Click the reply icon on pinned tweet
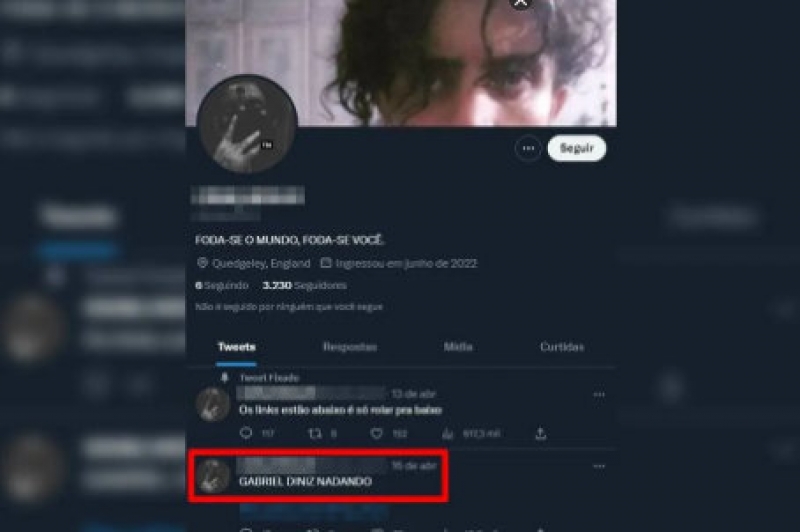Image resolution: width=800 pixels, height=532 pixels. coord(246,433)
